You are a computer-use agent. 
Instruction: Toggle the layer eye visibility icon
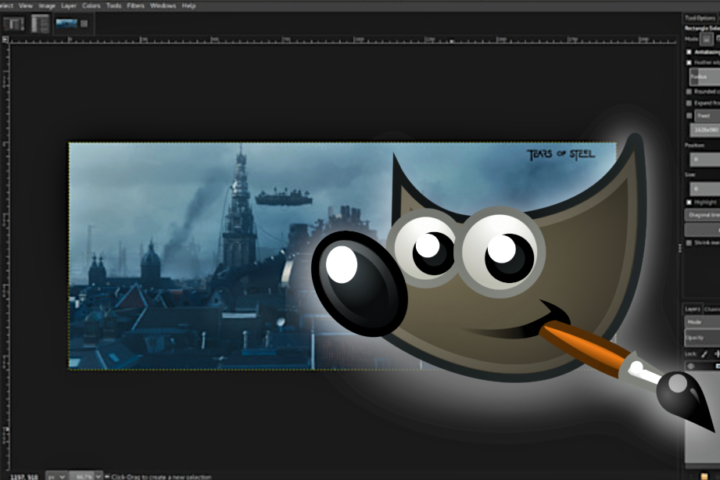[x=691, y=366]
